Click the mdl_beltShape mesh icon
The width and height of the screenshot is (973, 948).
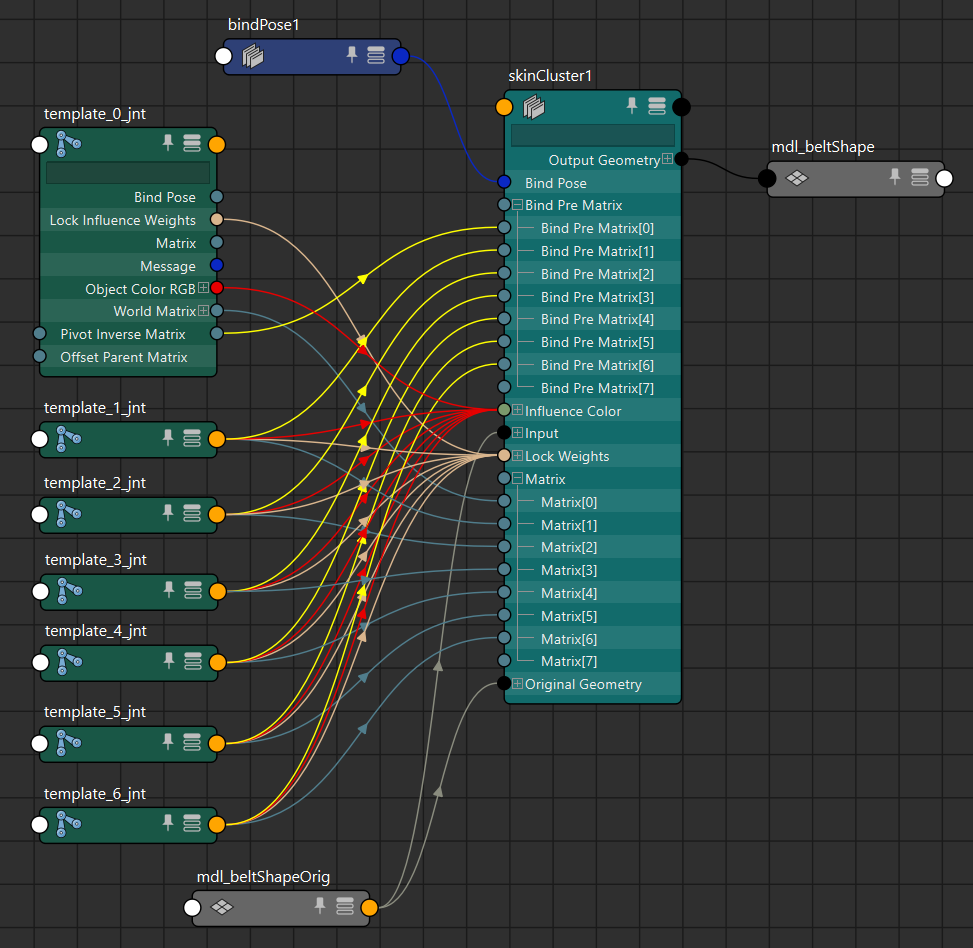pyautogui.click(x=796, y=179)
